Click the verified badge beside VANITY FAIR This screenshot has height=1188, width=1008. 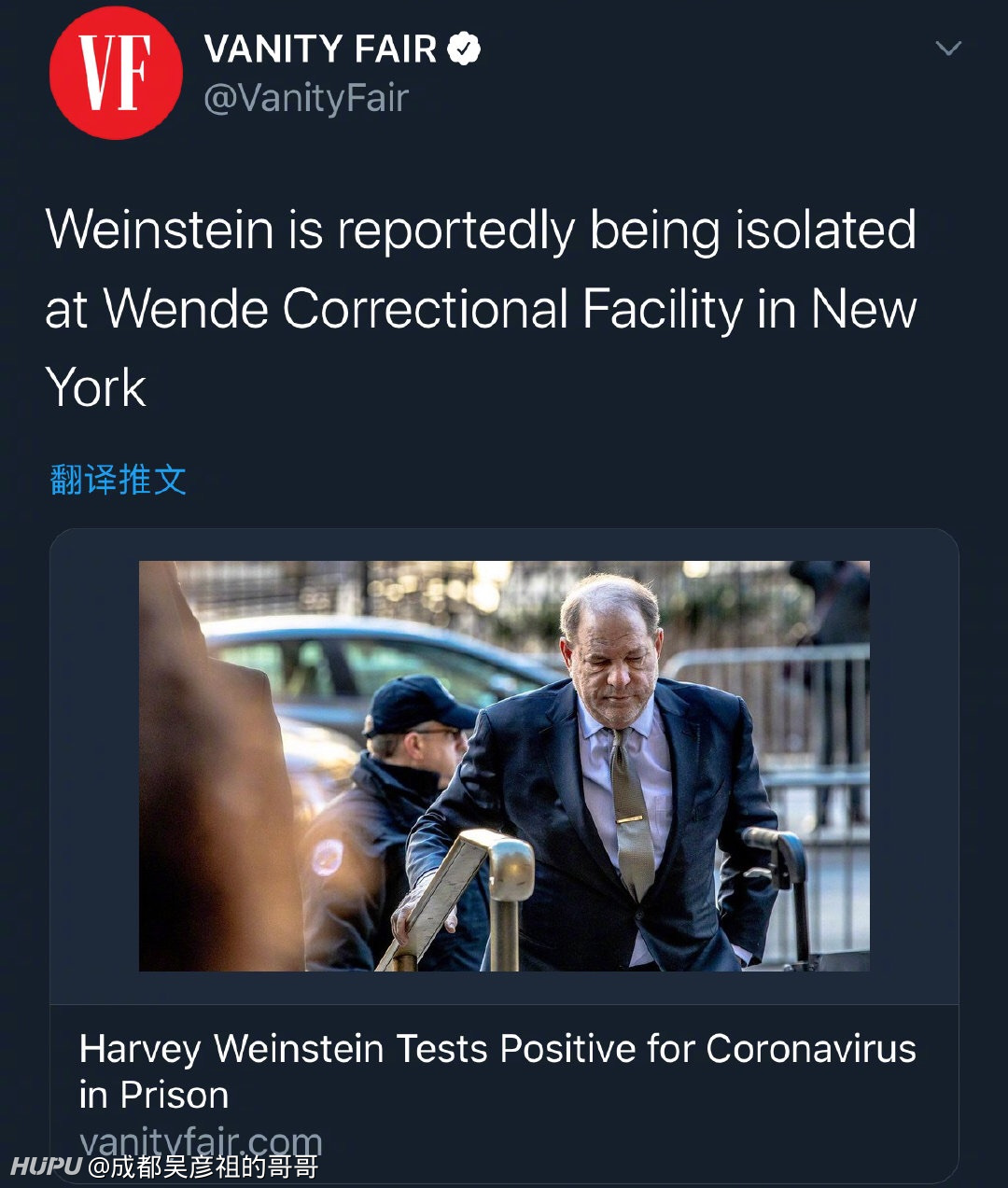(x=464, y=49)
